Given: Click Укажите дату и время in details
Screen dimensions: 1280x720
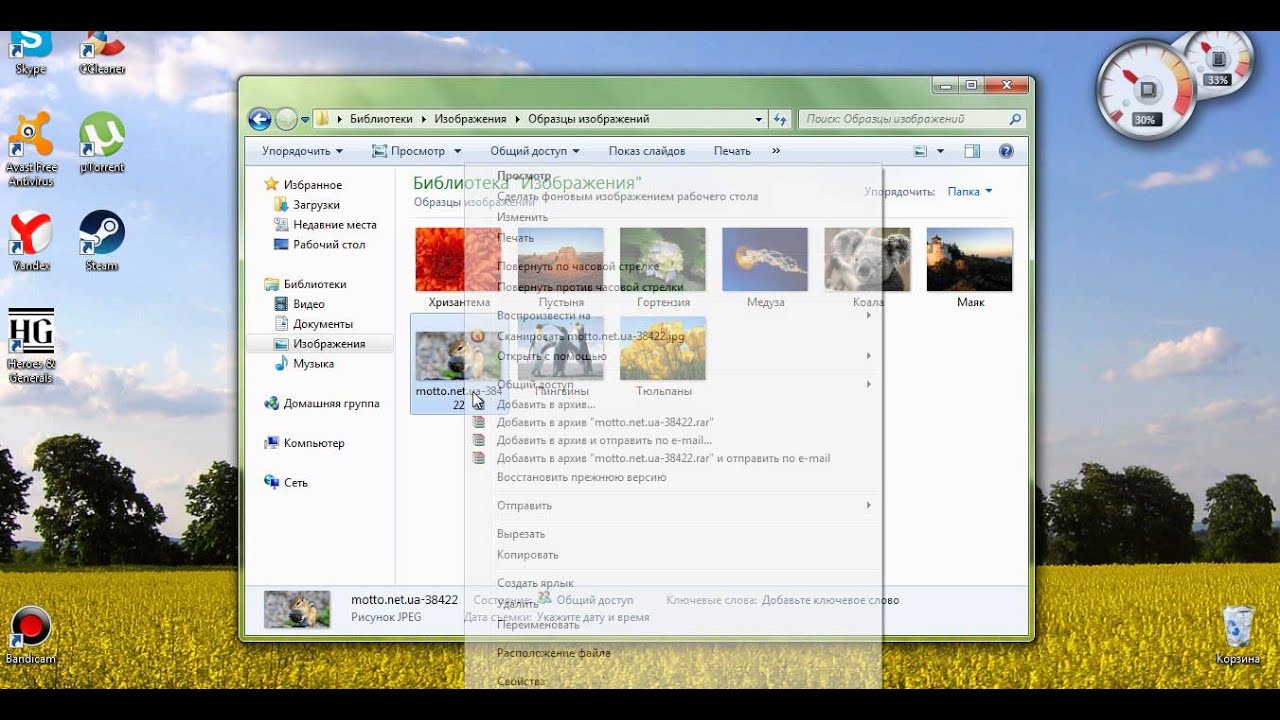Looking at the screenshot, I should coord(593,617).
